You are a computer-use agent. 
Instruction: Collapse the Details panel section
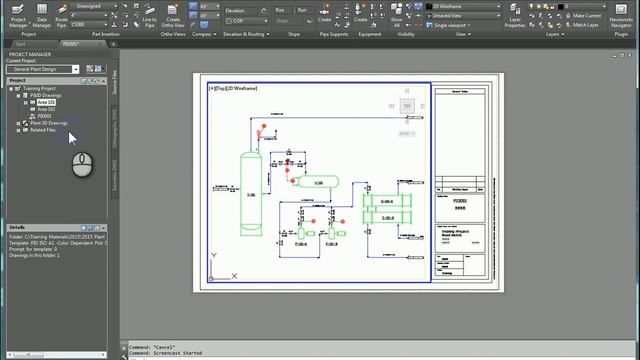click(104, 228)
